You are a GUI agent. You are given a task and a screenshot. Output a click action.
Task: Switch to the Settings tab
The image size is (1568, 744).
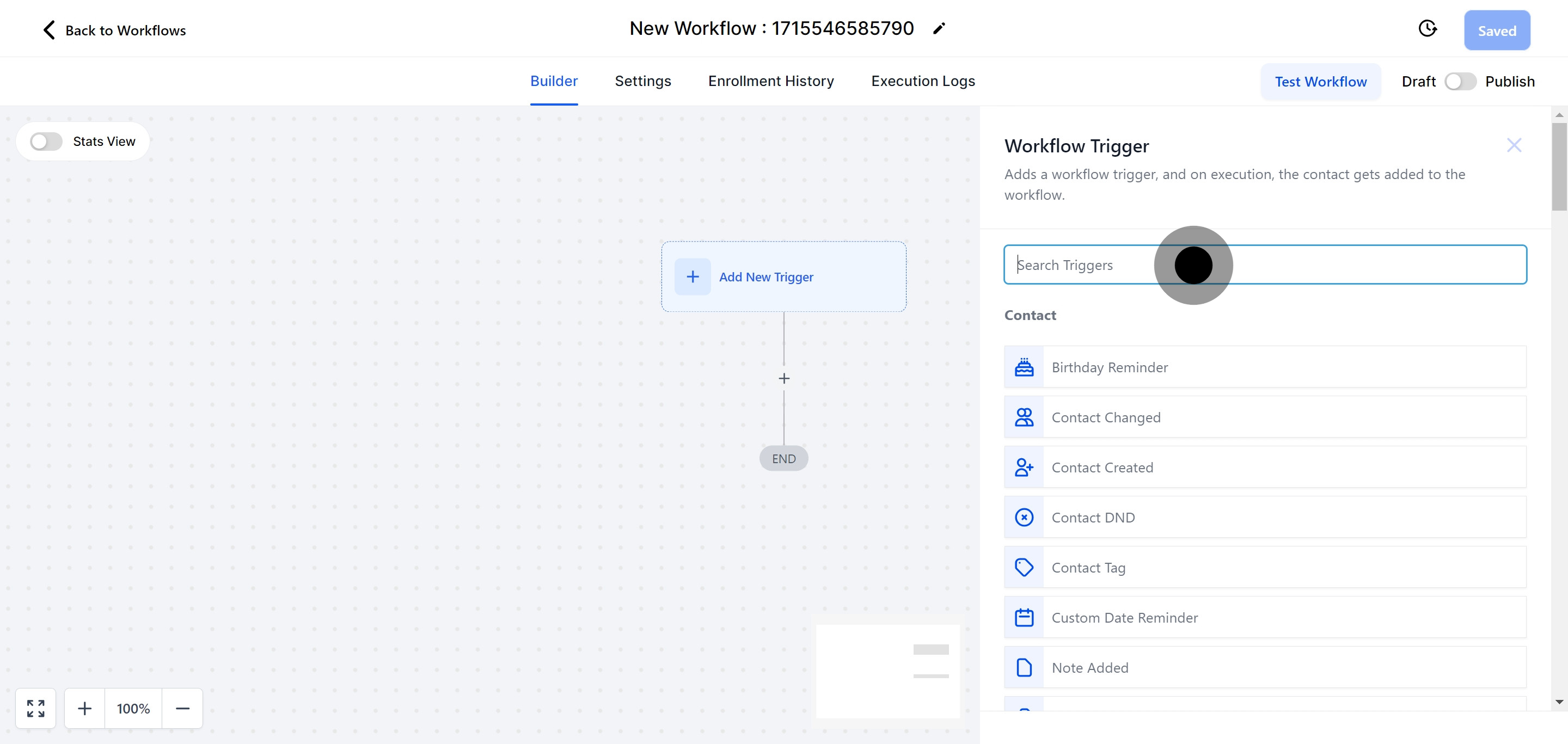643,81
